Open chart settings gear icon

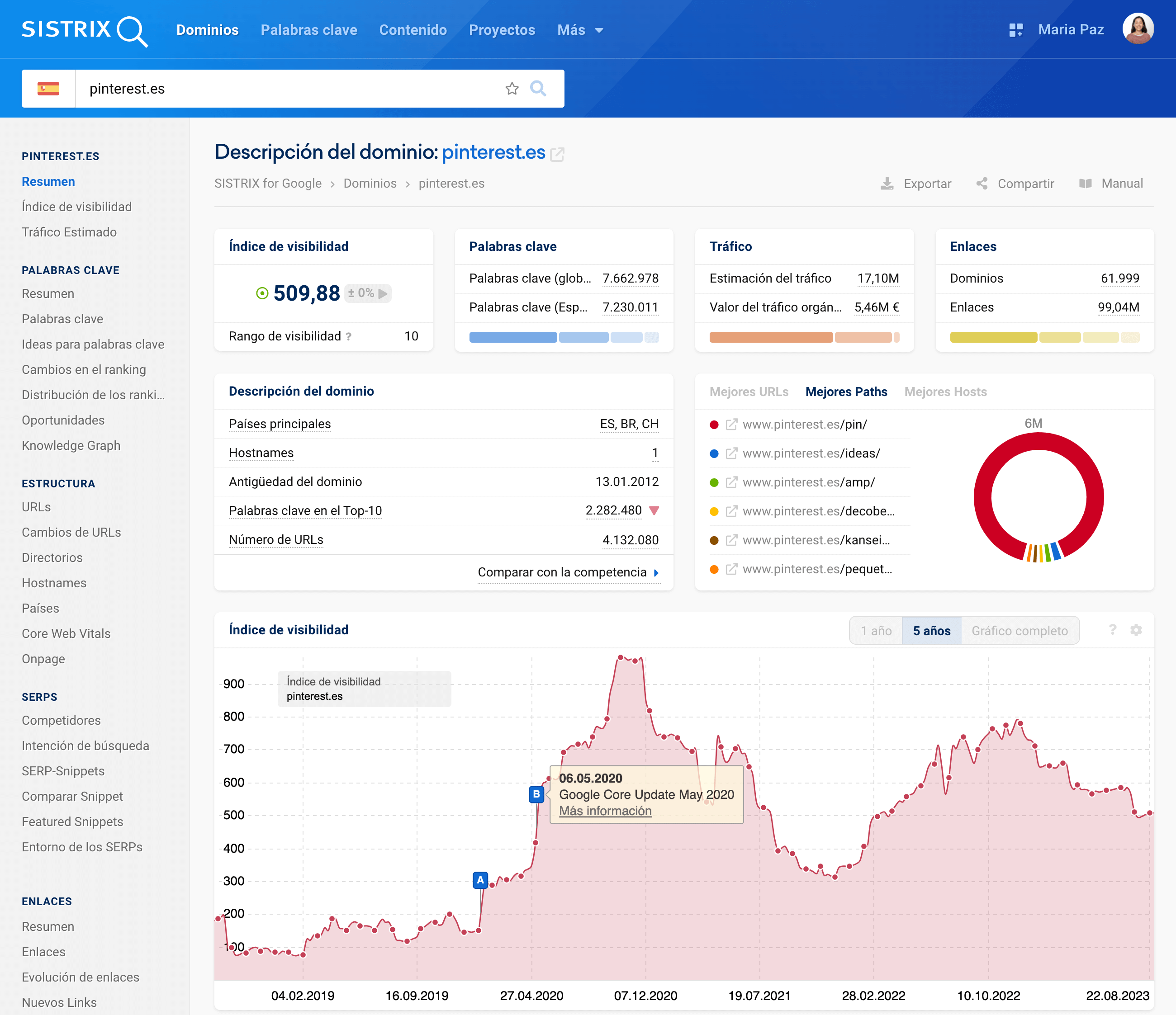pos(1136,630)
